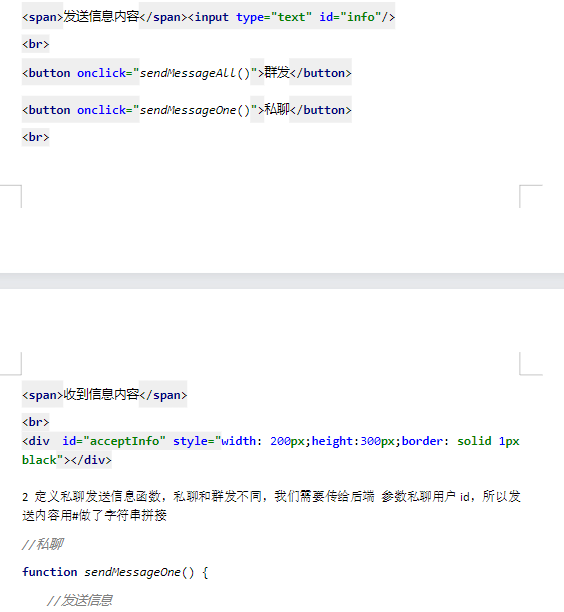Click the gray page break between pages
The height and width of the screenshot is (612, 564).
[282, 281]
